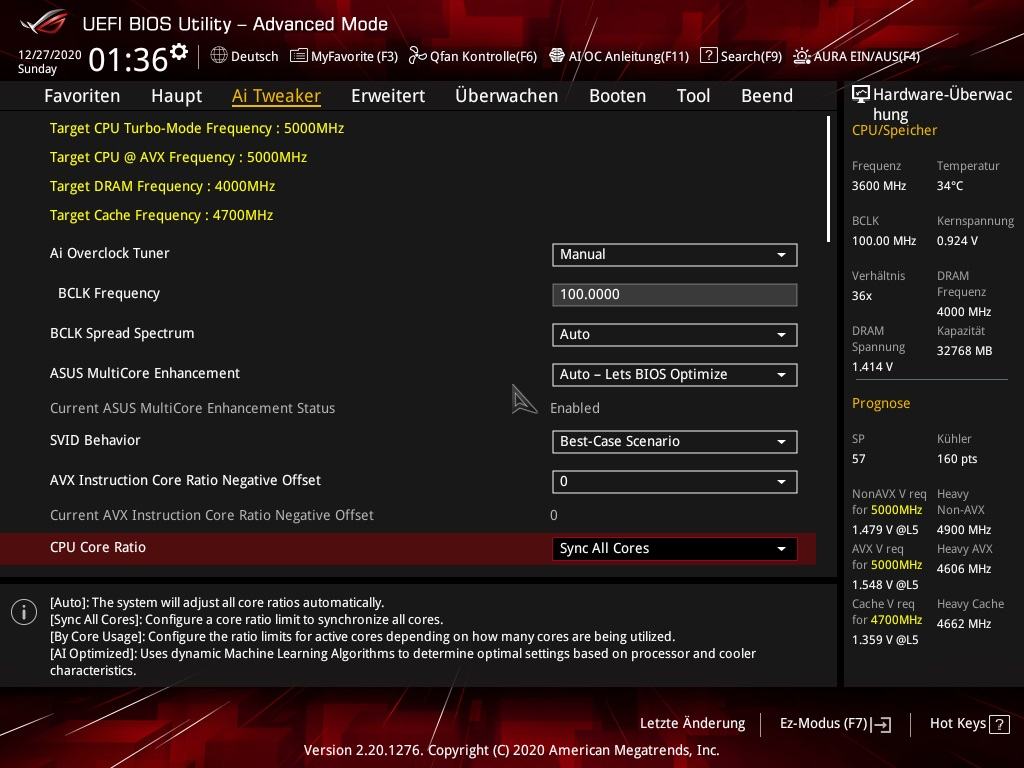Select the Ai Overclock Tuner label

[x=110, y=253]
